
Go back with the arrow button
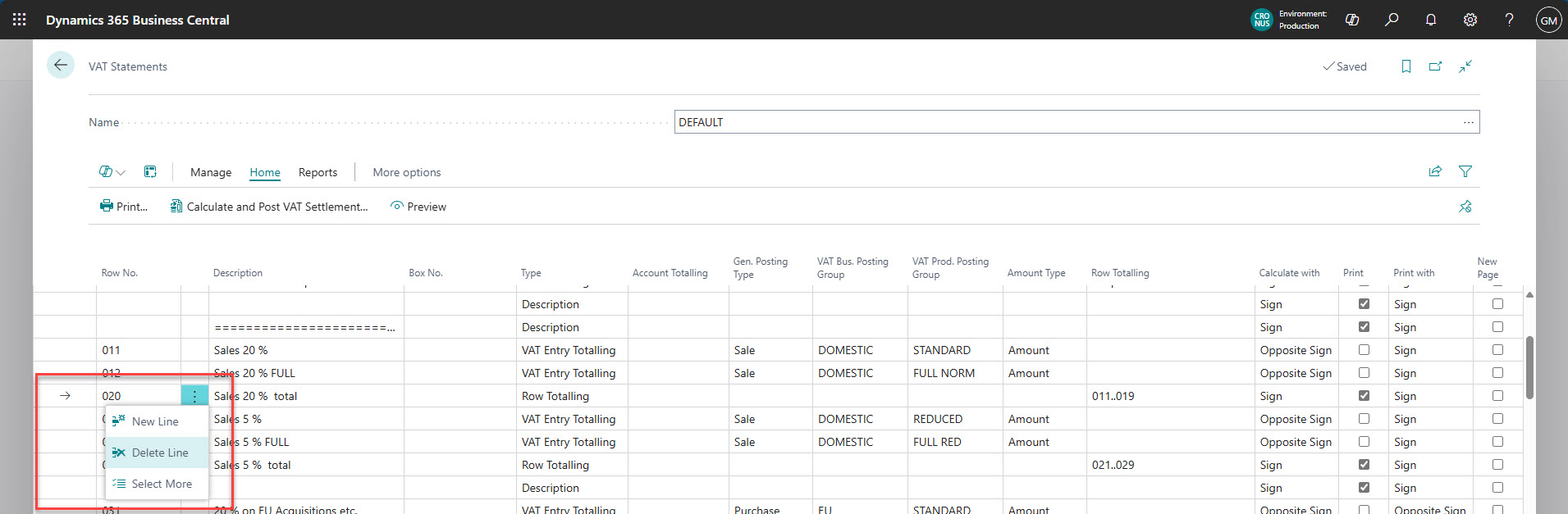61,65
